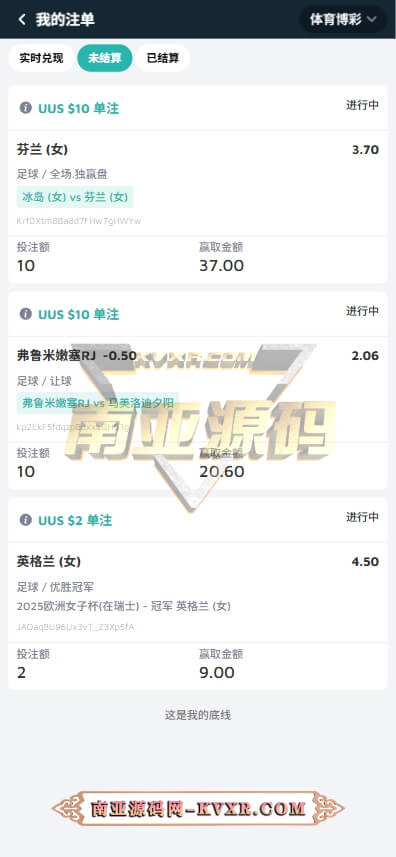Click the 3.70 odds on Finland bet
This screenshot has height=857, width=396.
click(x=365, y=150)
